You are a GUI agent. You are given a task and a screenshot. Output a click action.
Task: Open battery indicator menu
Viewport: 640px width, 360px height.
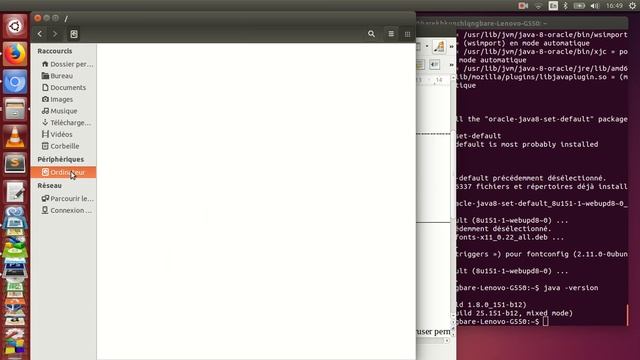[x=579, y=6]
